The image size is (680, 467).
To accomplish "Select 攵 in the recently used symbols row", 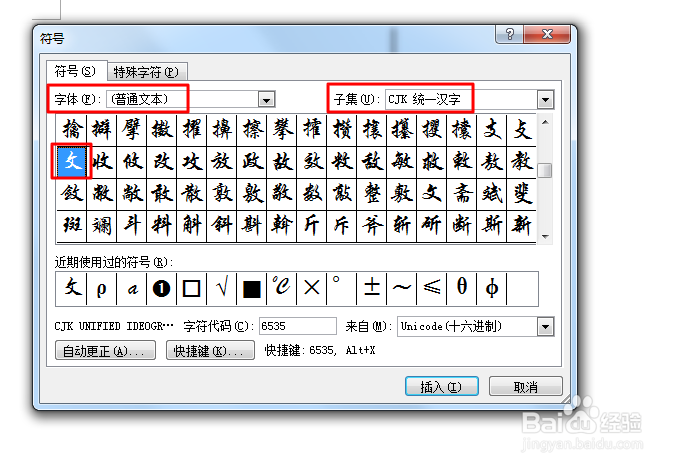I will (x=72, y=289).
